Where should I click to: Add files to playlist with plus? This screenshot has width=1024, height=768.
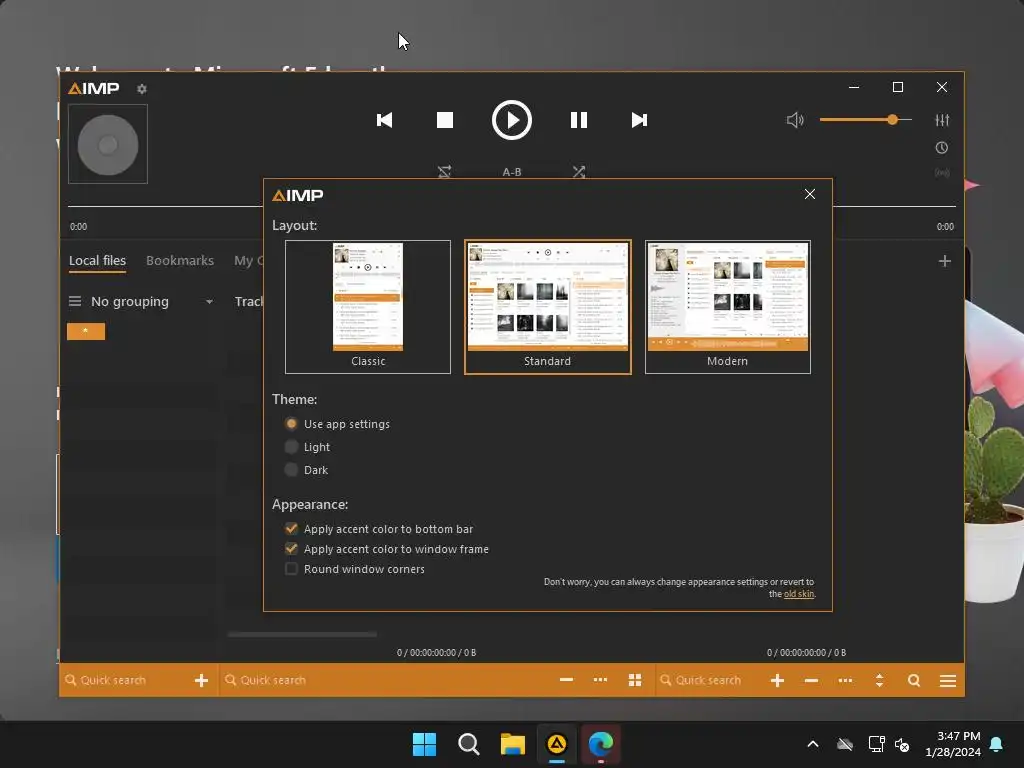(777, 680)
